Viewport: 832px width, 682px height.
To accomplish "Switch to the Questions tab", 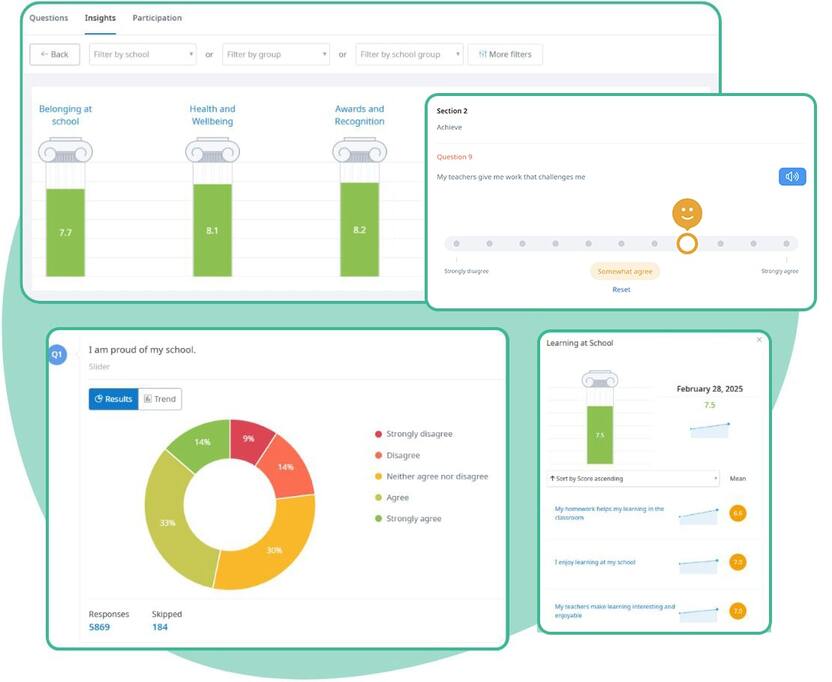I will click(x=49, y=18).
